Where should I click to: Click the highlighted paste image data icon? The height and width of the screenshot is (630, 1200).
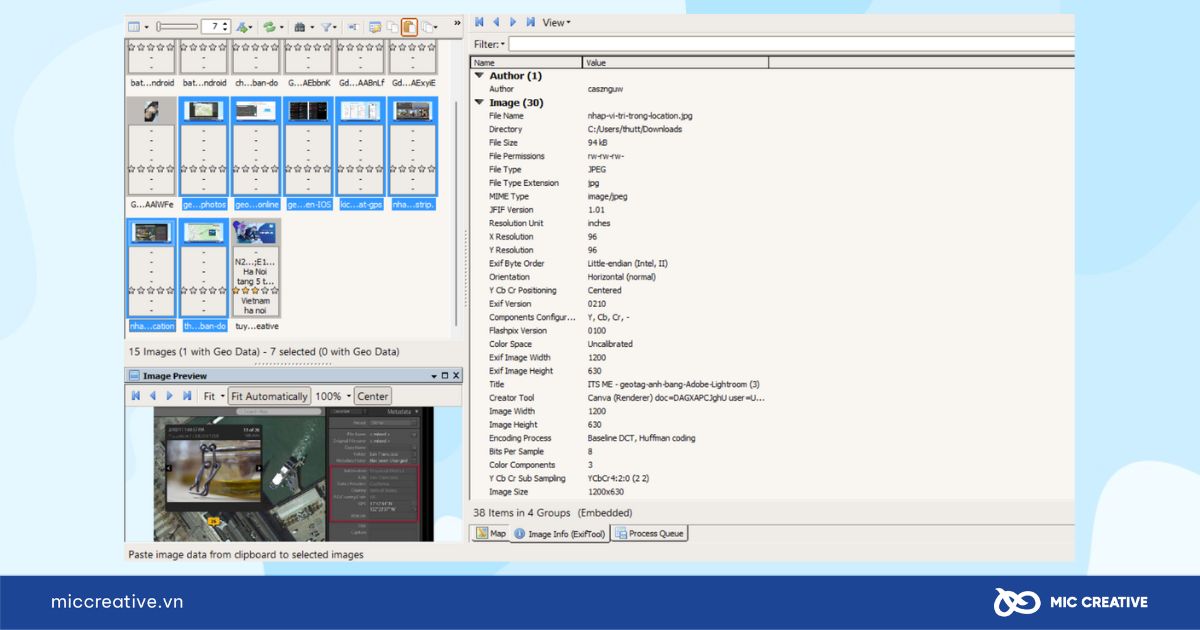(x=409, y=27)
